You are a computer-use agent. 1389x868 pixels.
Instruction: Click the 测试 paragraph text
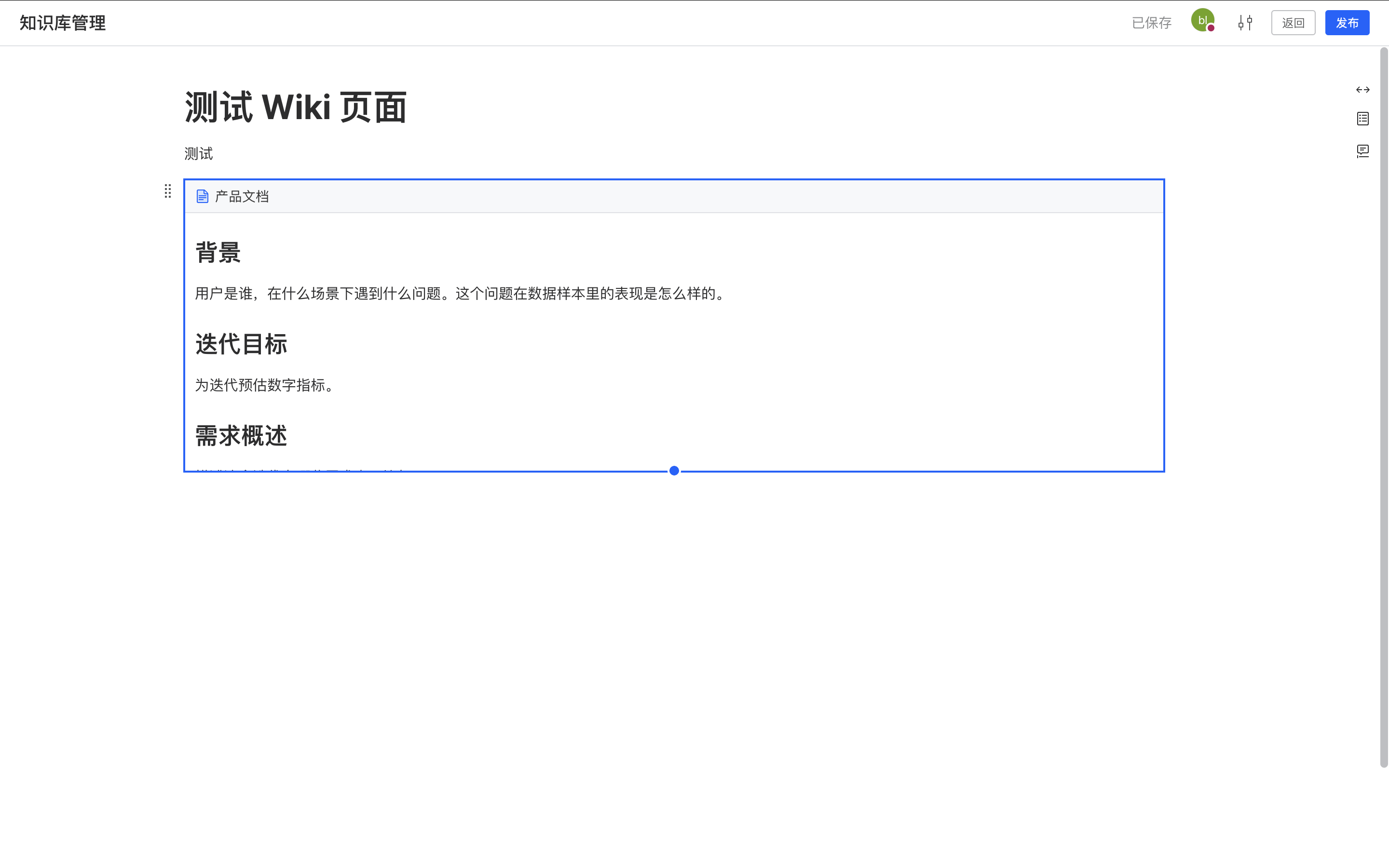pyautogui.click(x=199, y=154)
